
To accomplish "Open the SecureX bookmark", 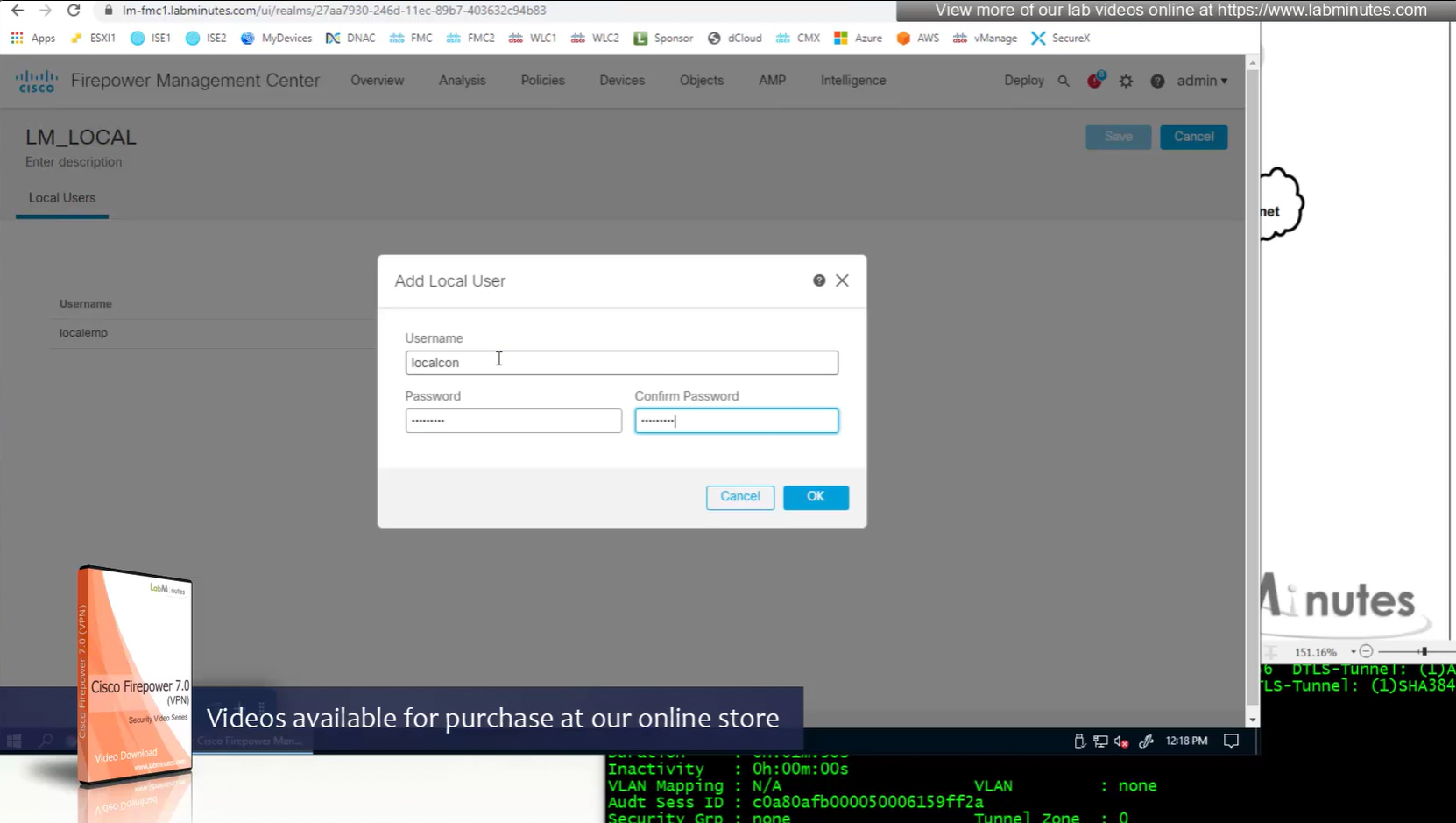I will tap(1061, 38).
